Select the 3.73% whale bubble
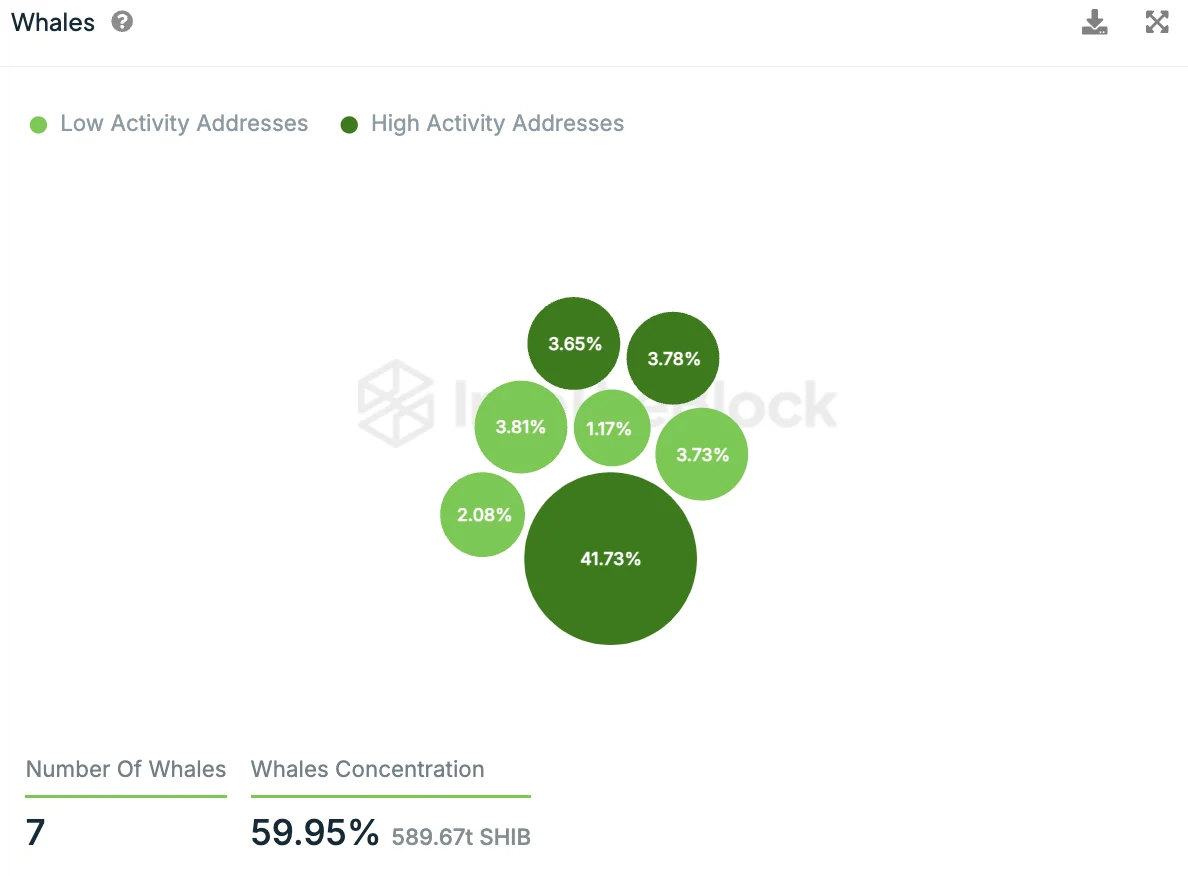Image resolution: width=1188 pixels, height=876 pixels. point(702,454)
